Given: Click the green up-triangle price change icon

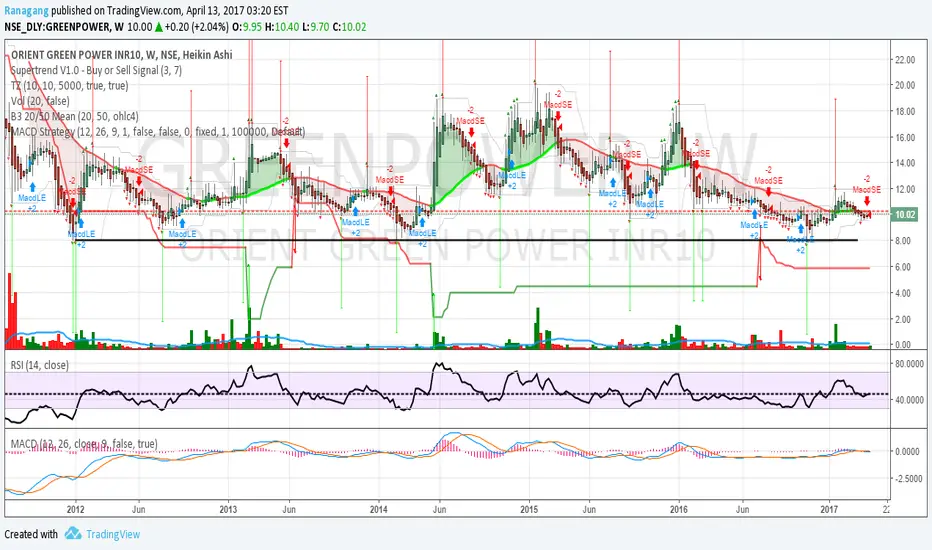Looking at the screenshot, I should 159,27.
